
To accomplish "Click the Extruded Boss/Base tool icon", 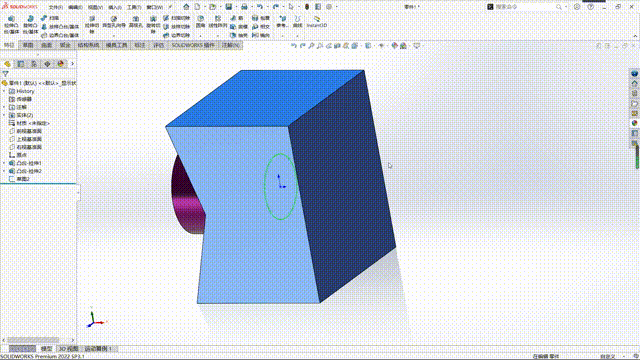I will 11,19.
